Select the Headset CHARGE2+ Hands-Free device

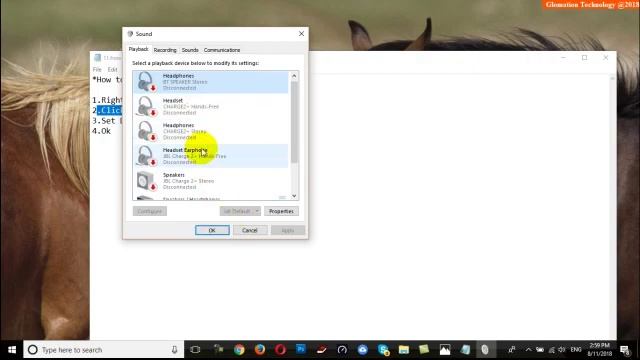pyautogui.click(x=211, y=107)
